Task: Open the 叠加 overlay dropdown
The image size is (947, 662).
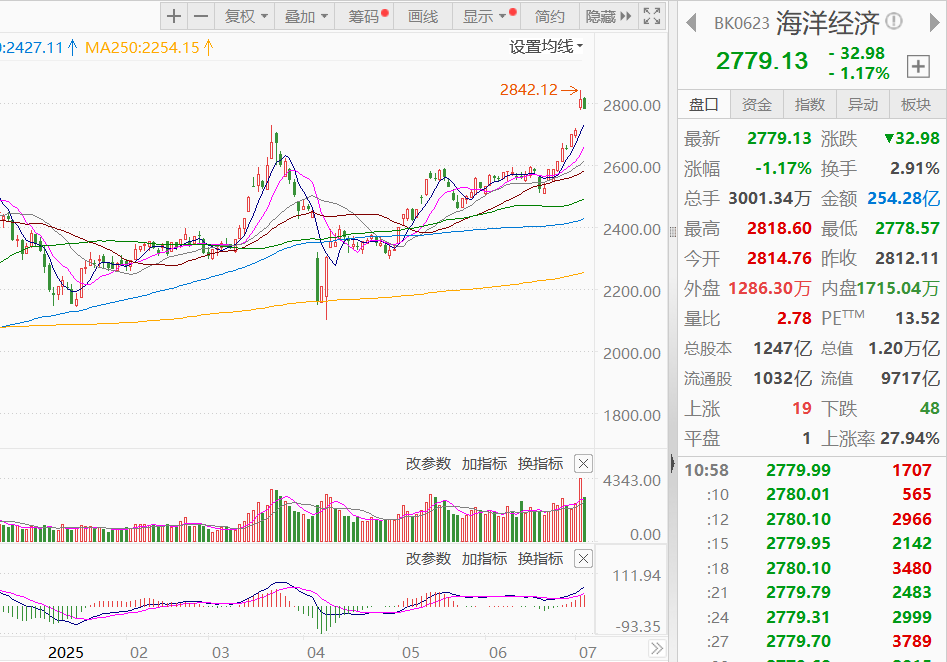Action: pyautogui.click(x=306, y=16)
